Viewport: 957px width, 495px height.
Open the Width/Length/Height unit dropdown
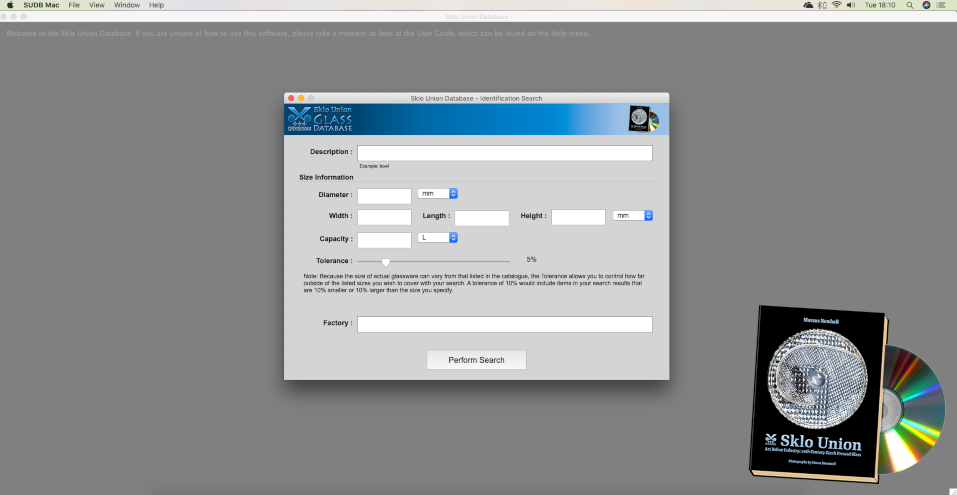[x=633, y=215]
